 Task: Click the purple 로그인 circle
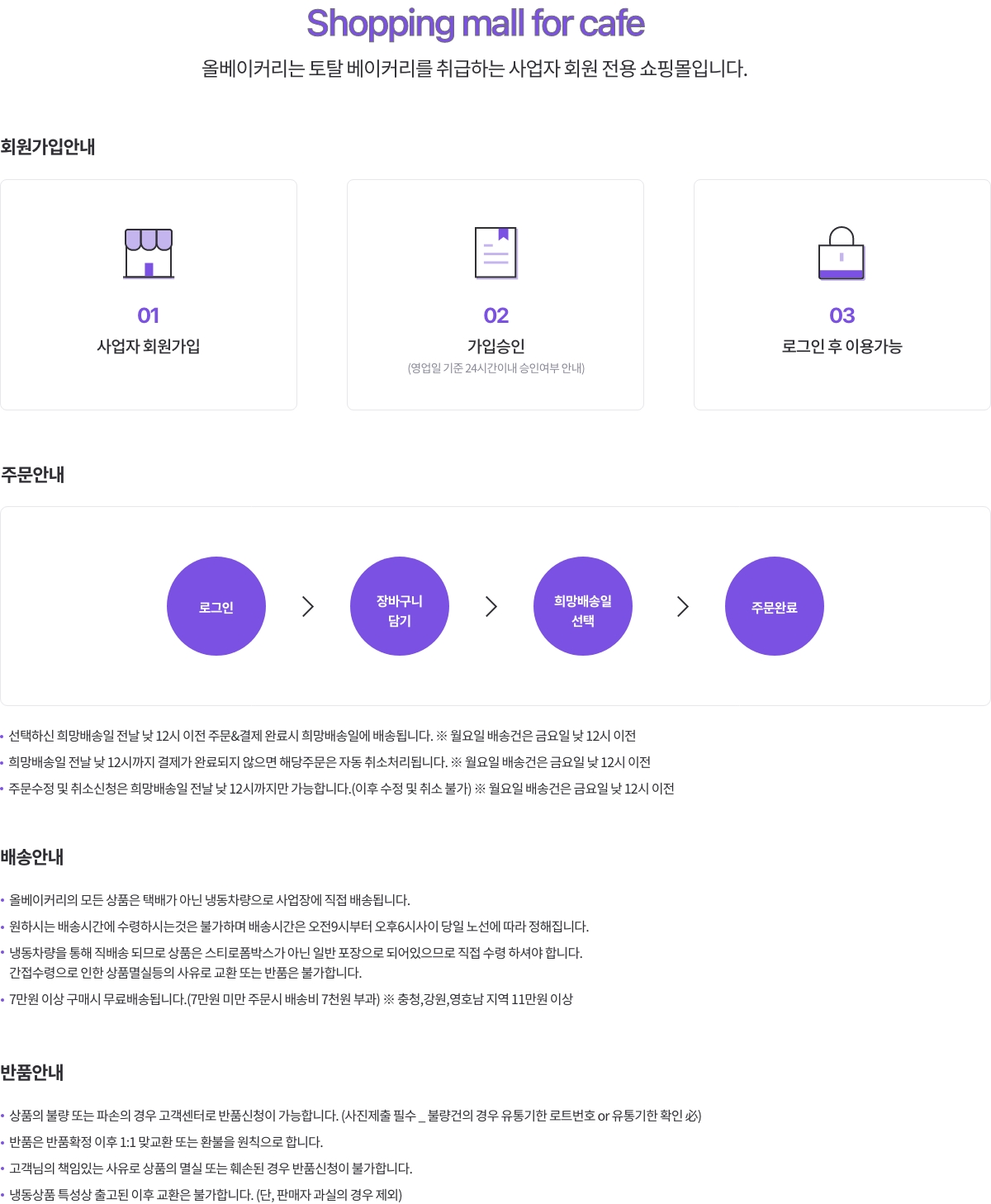[x=216, y=606]
